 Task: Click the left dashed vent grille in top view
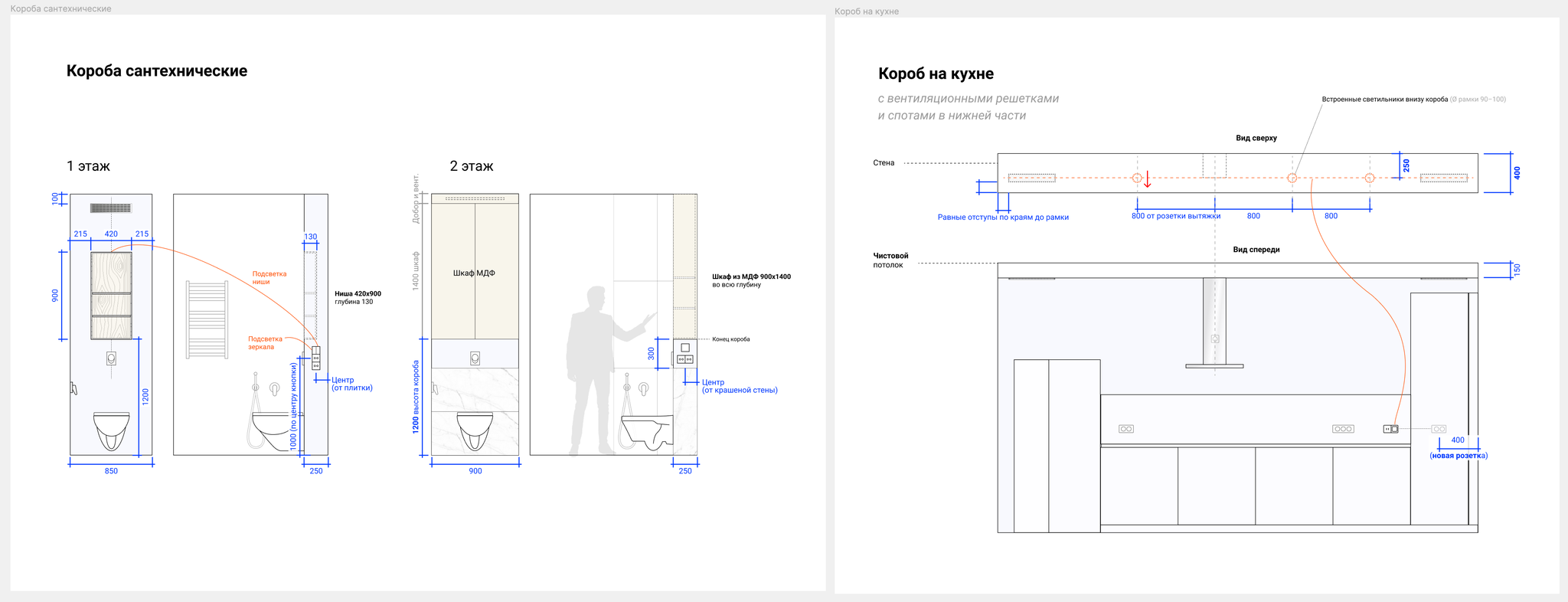click(x=1031, y=178)
